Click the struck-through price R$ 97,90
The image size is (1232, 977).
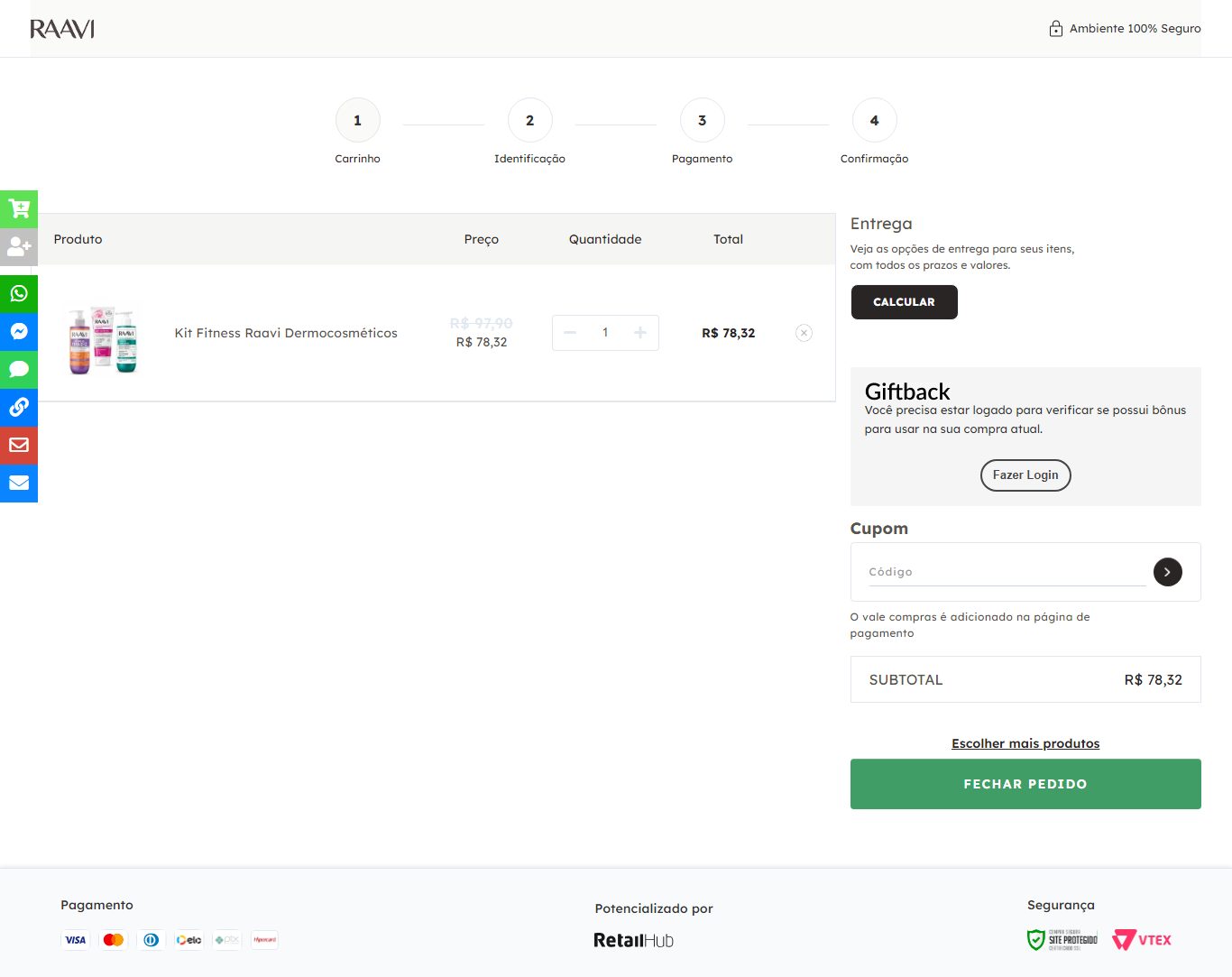coord(482,323)
